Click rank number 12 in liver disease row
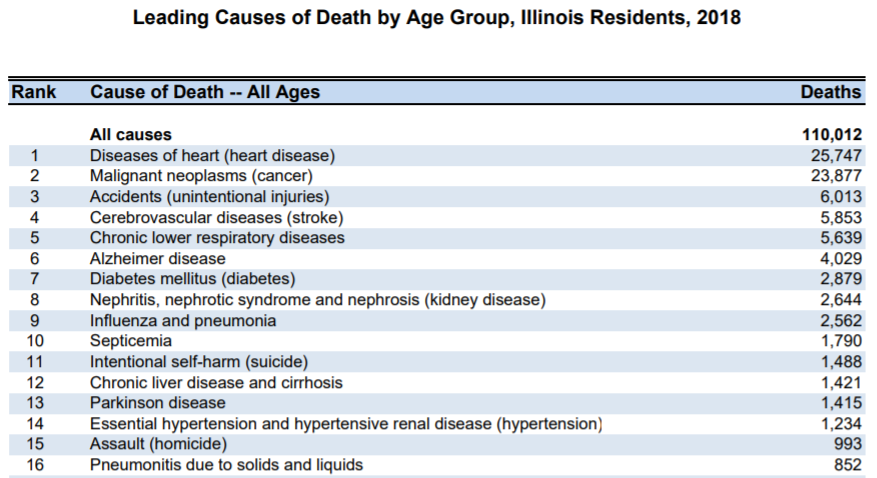 click(35, 382)
